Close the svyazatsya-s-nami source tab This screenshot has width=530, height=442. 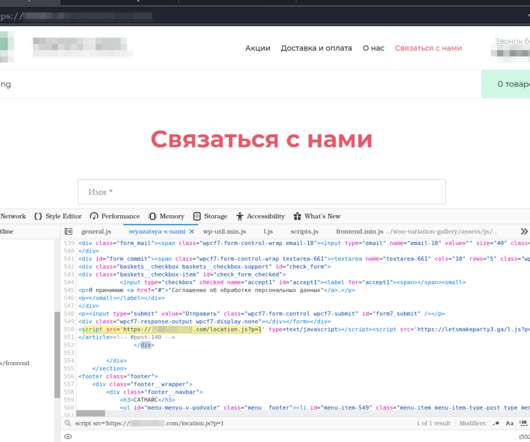coord(192,231)
